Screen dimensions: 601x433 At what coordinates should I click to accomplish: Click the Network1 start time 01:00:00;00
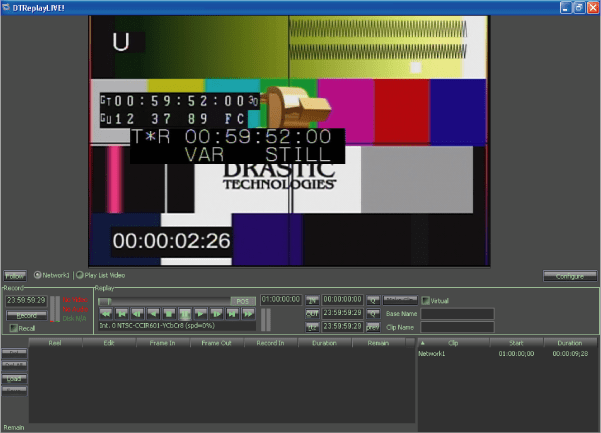click(x=516, y=354)
